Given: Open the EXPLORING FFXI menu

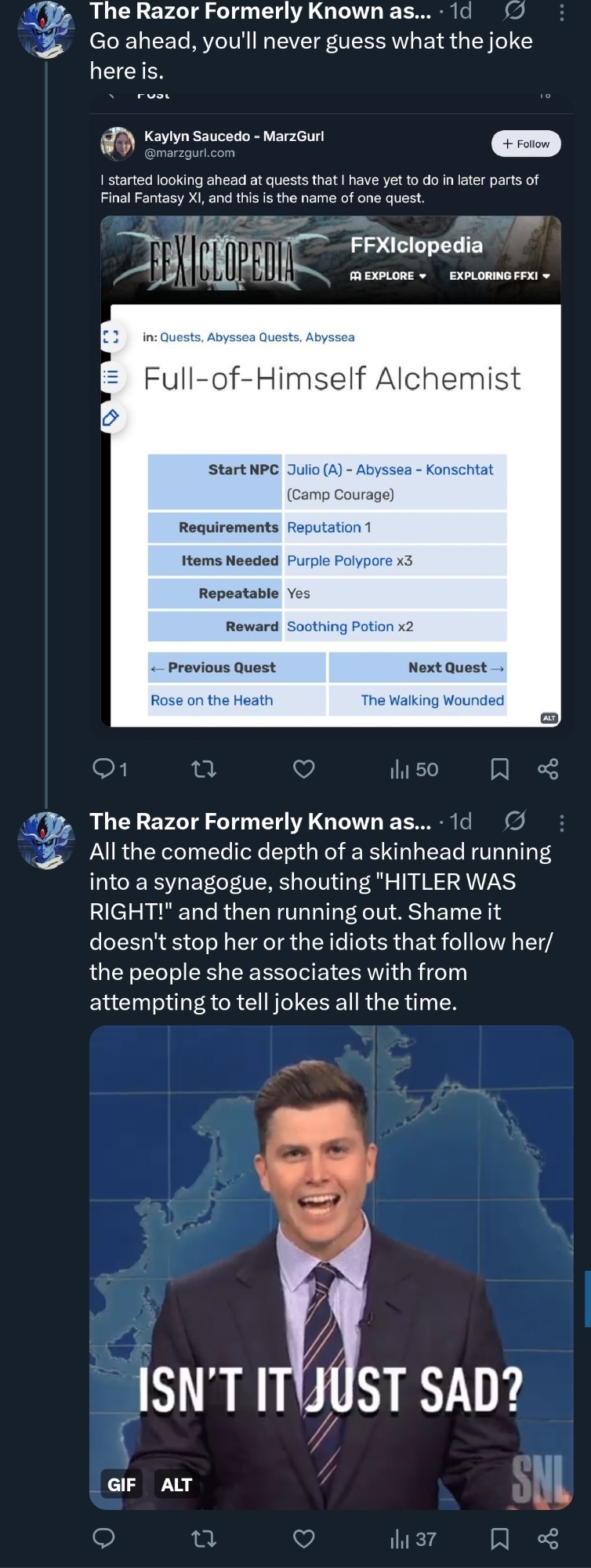Looking at the screenshot, I should click(499, 276).
